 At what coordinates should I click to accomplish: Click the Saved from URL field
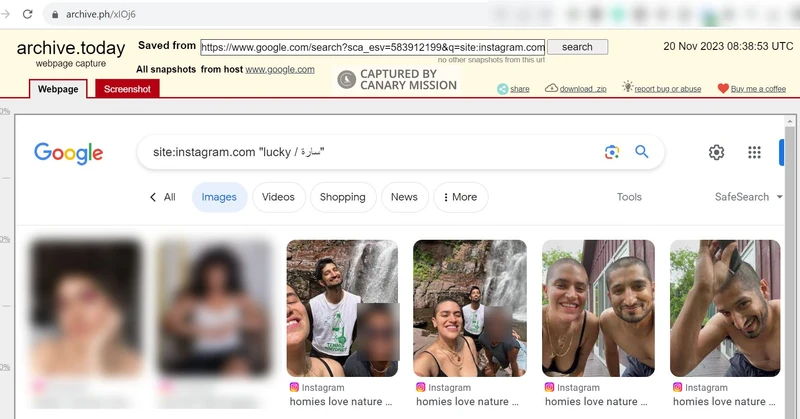(x=372, y=47)
